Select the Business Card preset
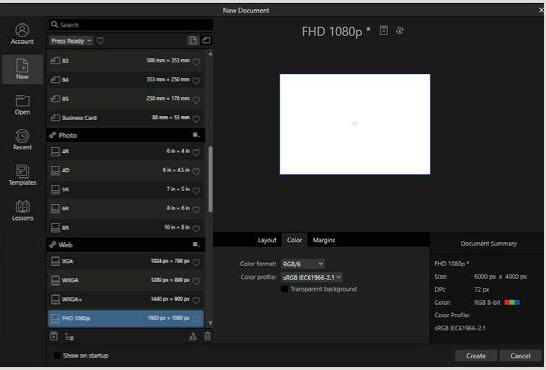Screen dimensions: 546x370 click(x=126, y=118)
